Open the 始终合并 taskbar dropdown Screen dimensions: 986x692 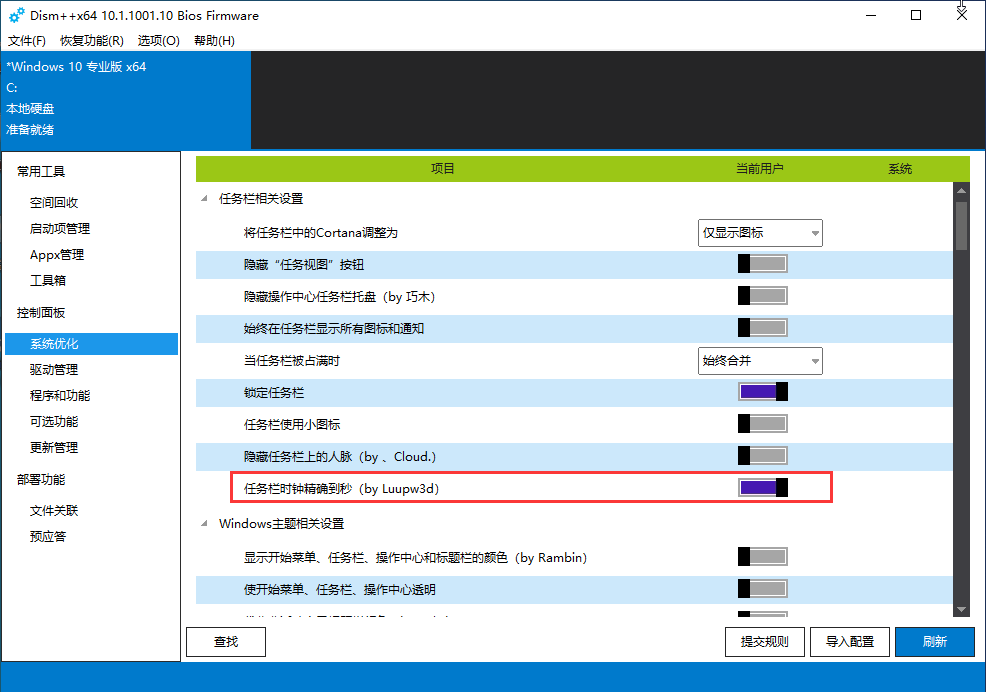[x=760, y=361]
